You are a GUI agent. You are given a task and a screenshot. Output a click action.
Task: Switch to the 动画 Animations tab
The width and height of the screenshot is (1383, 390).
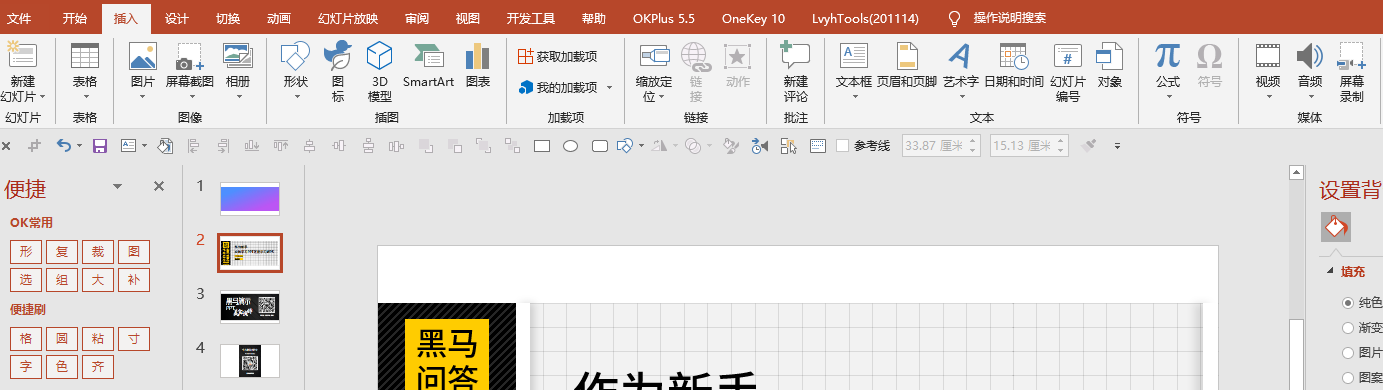coord(280,18)
